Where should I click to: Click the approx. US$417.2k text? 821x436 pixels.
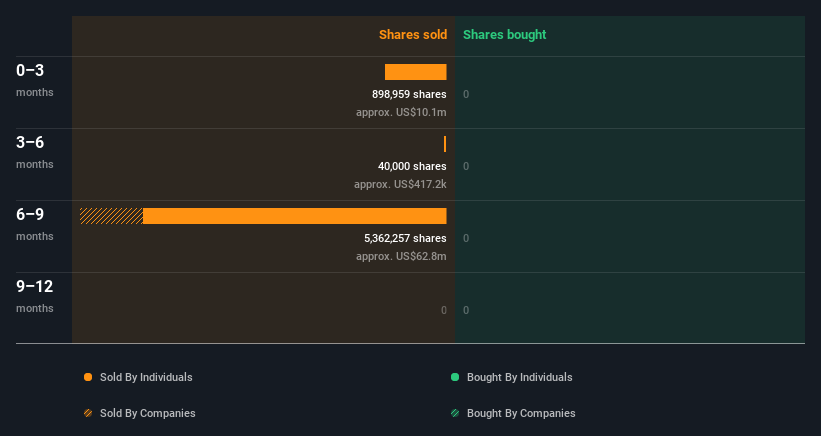coord(400,184)
